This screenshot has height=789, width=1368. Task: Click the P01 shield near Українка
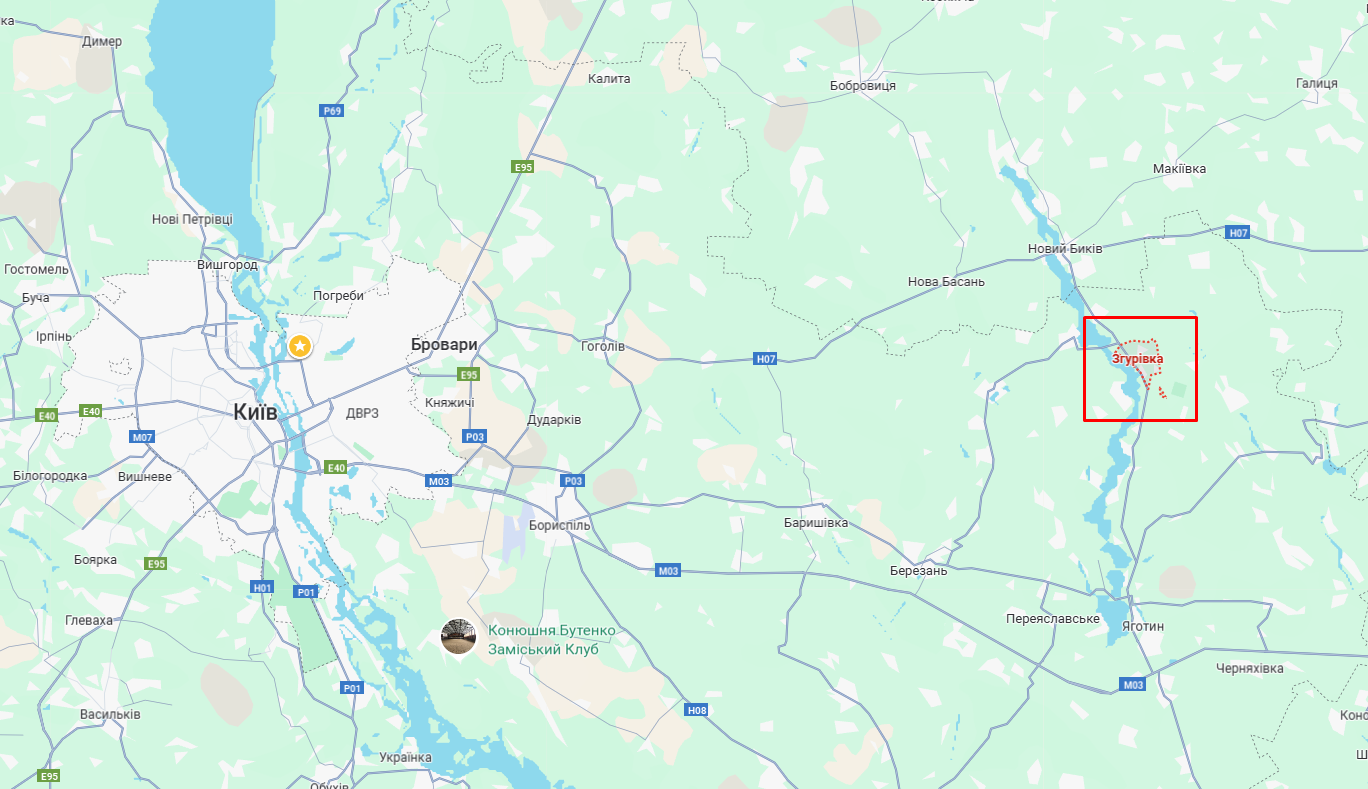pos(351,688)
